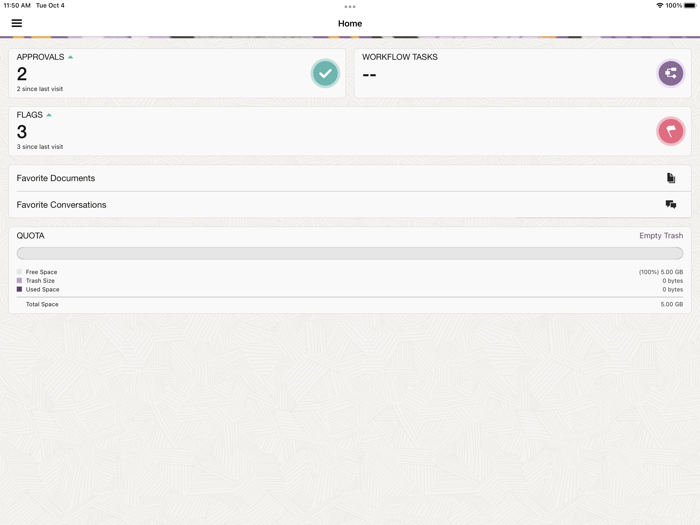
Task: Tap the Approvals count 2
Action: pos(22,74)
